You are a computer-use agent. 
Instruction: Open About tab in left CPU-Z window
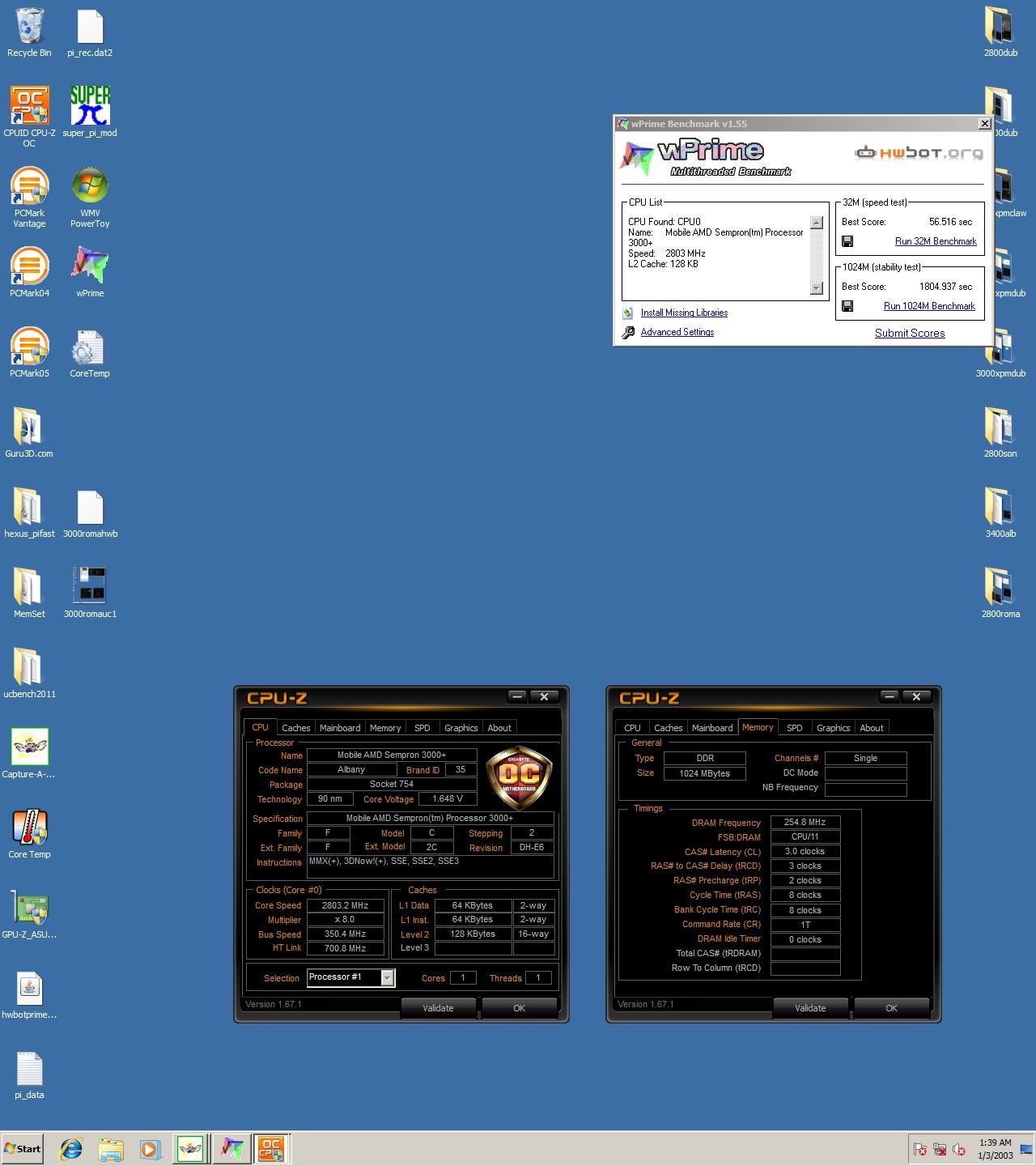coord(499,728)
